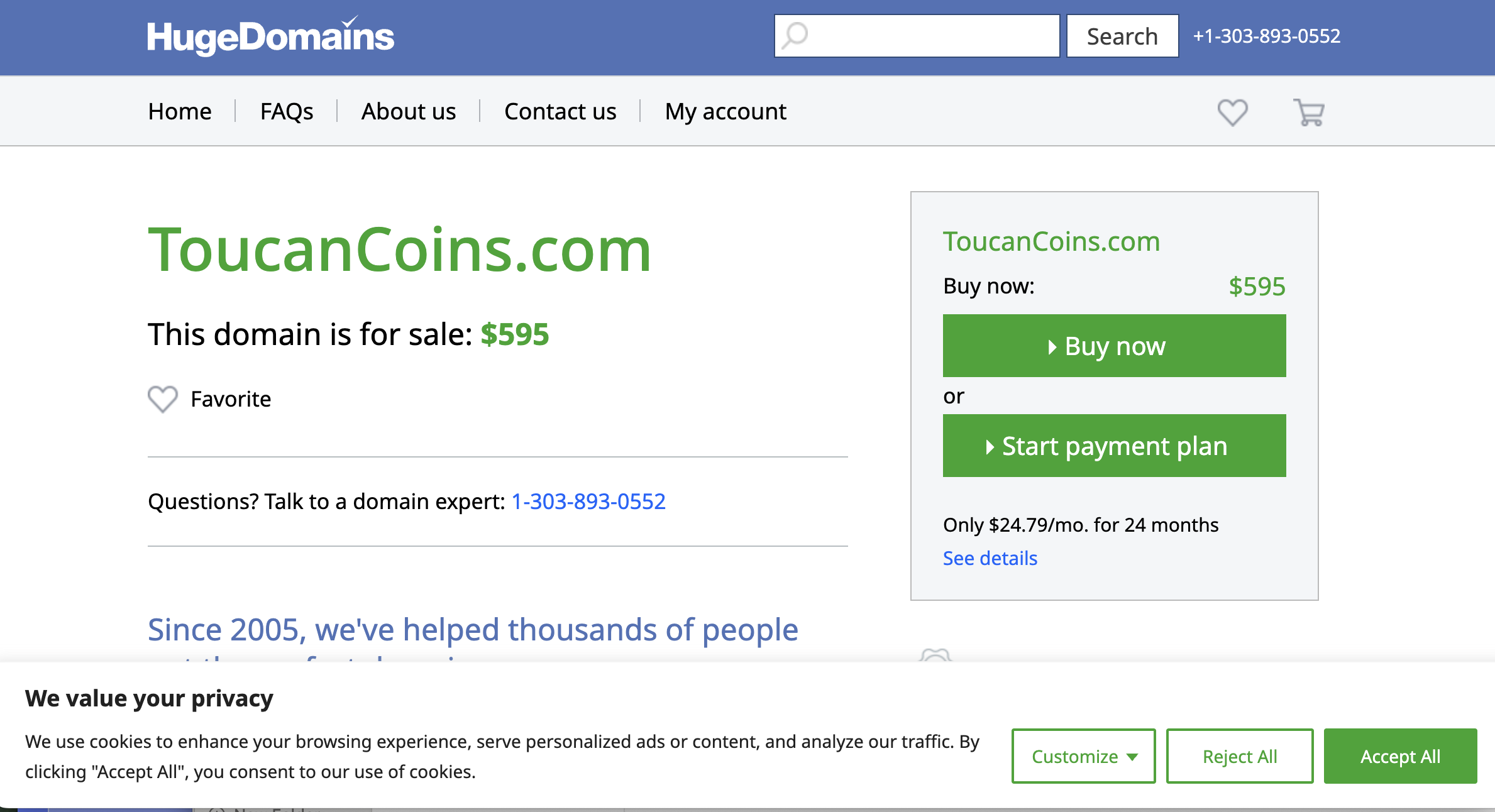Reject All cookies
Screen dimensions: 1495x812
pos(1239,756)
